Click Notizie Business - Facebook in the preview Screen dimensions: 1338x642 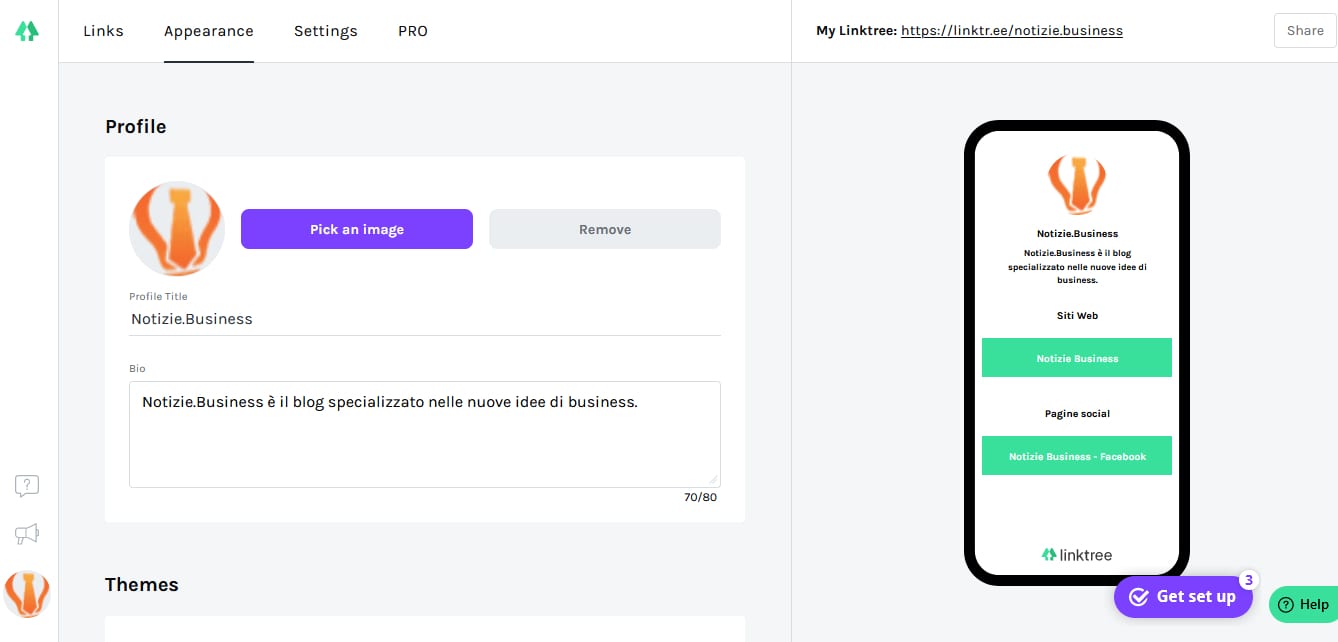(1077, 456)
